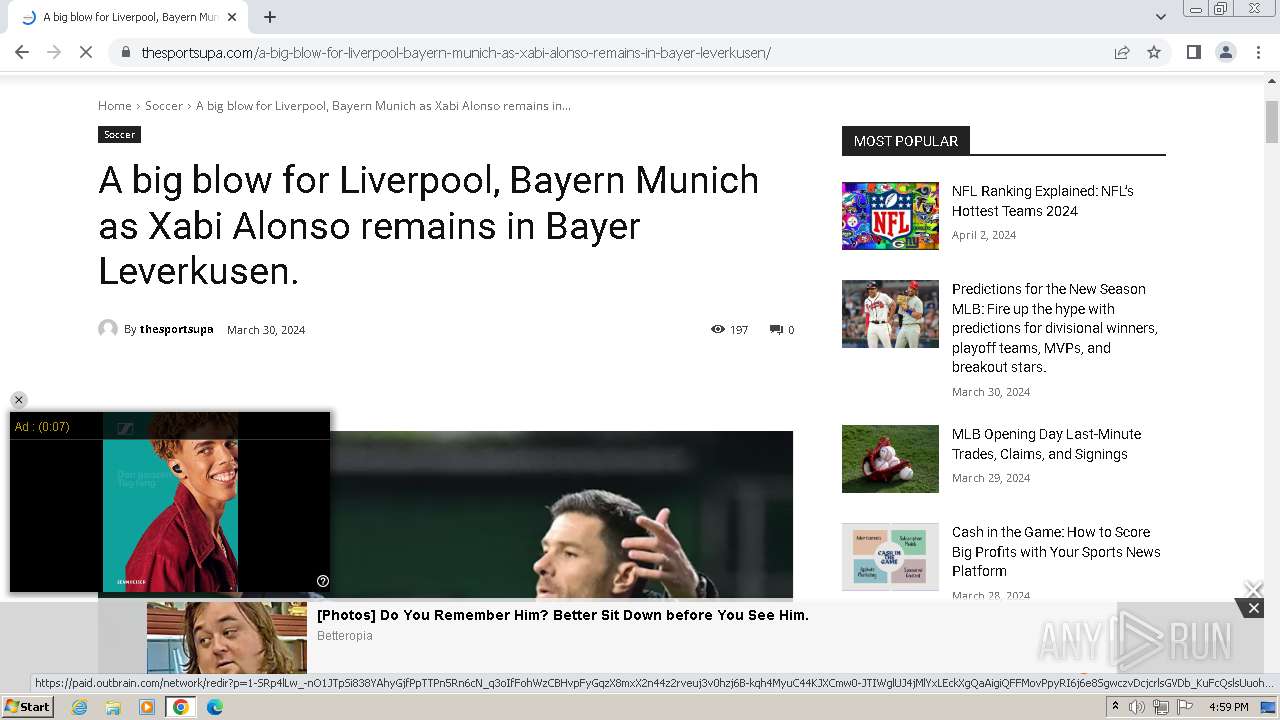Click the floating video ad thumbnail
1280x720 pixels.
click(x=170, y=502)
